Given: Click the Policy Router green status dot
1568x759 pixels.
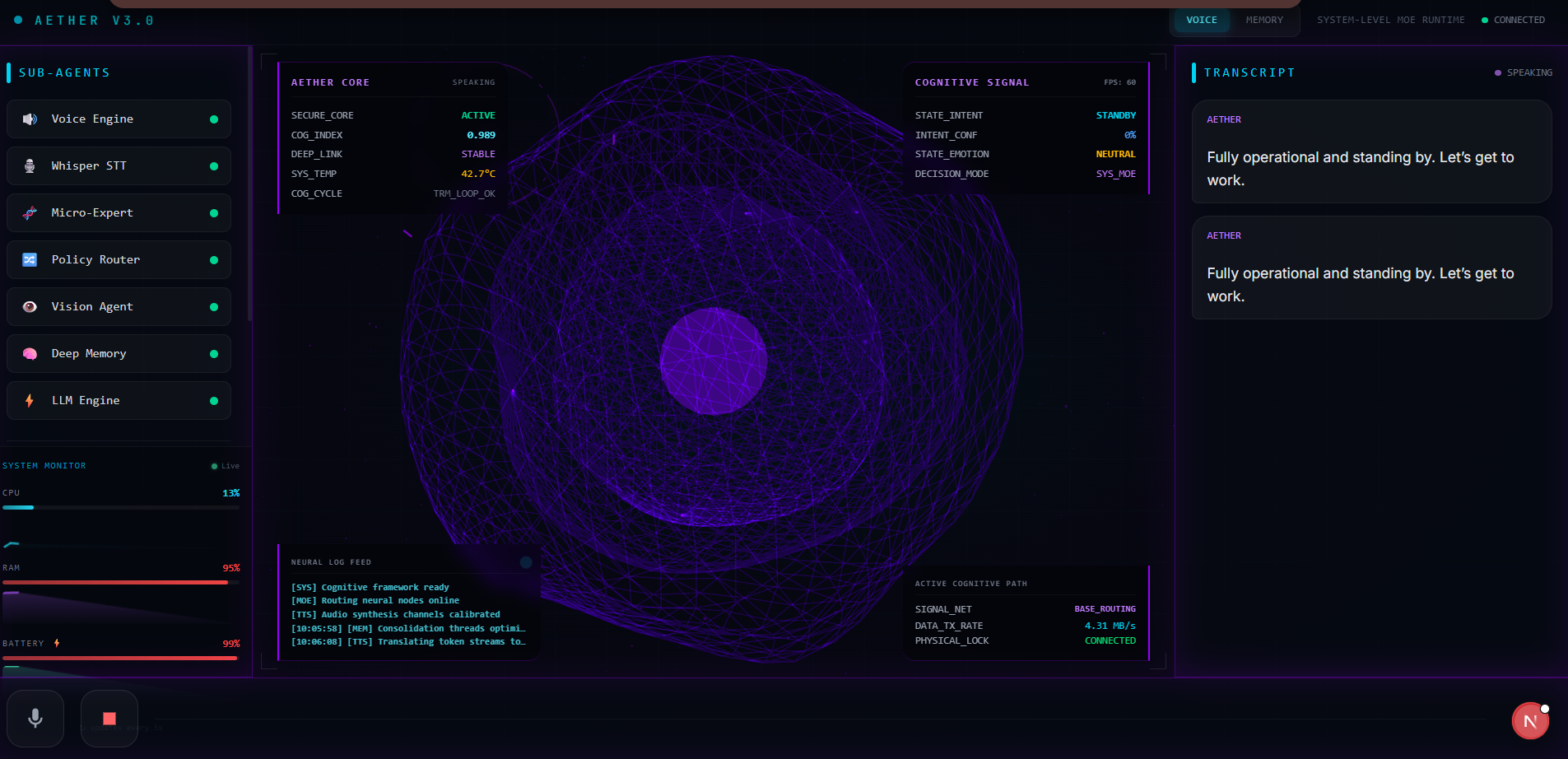Looking at the screenshot, I should pyautogui.click(x=214, y=260).
